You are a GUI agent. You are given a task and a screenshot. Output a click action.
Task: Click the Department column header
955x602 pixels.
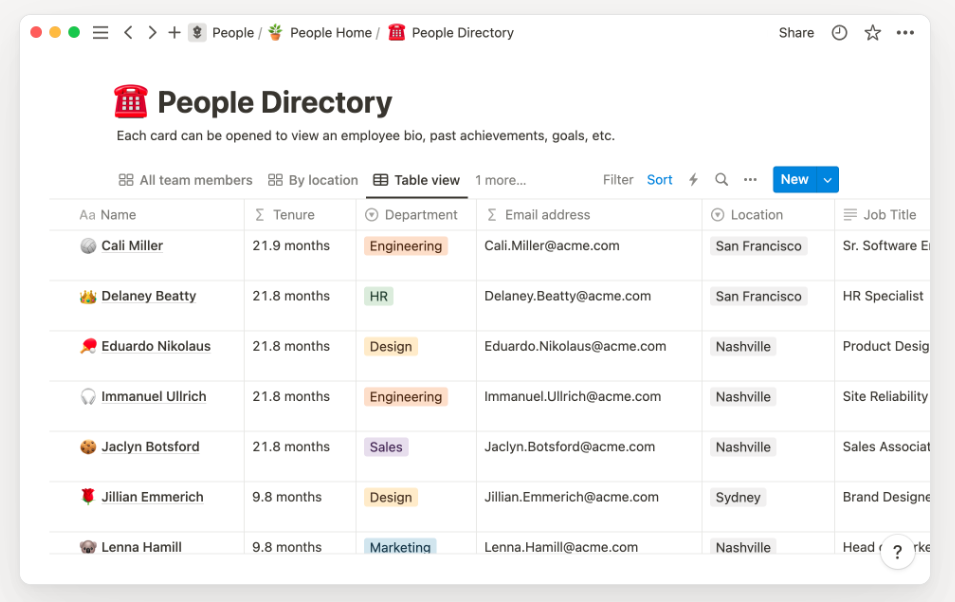click(x=421, y=215)
